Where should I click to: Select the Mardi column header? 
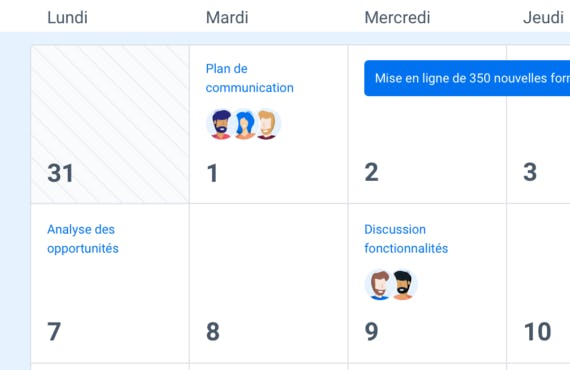(227, 17)
